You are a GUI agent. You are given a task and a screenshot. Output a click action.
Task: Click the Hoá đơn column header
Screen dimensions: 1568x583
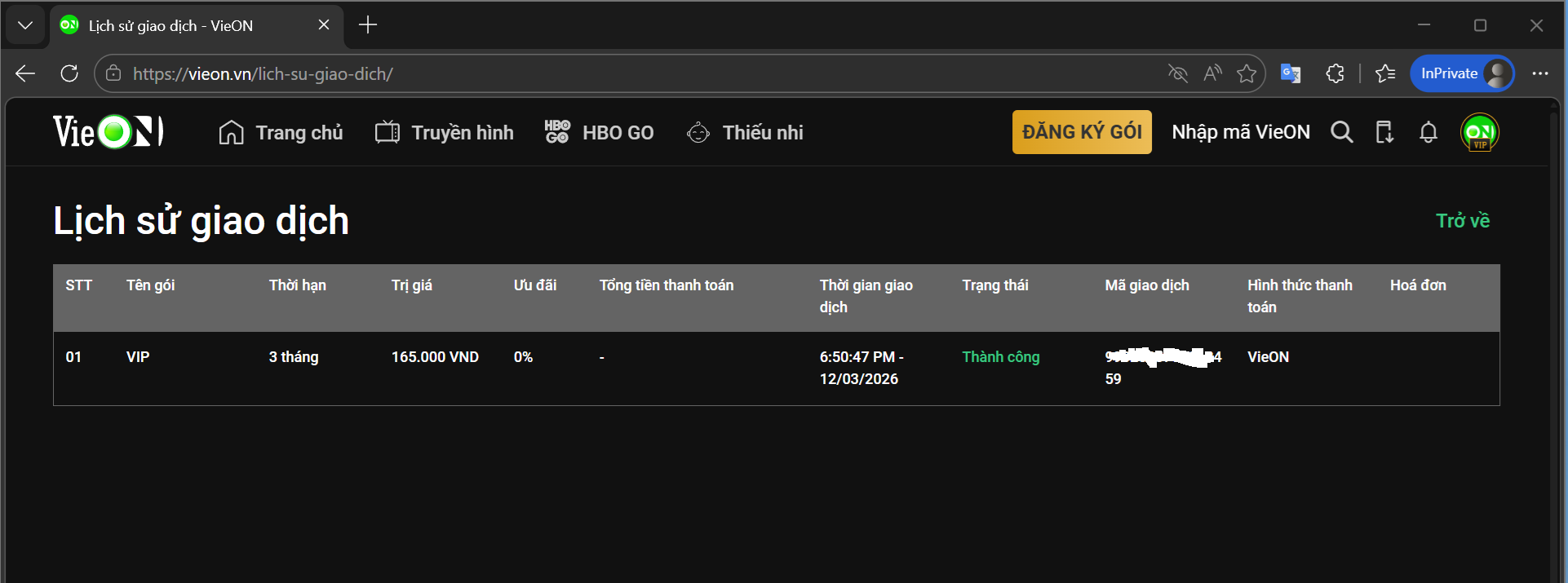point(1418,285)
